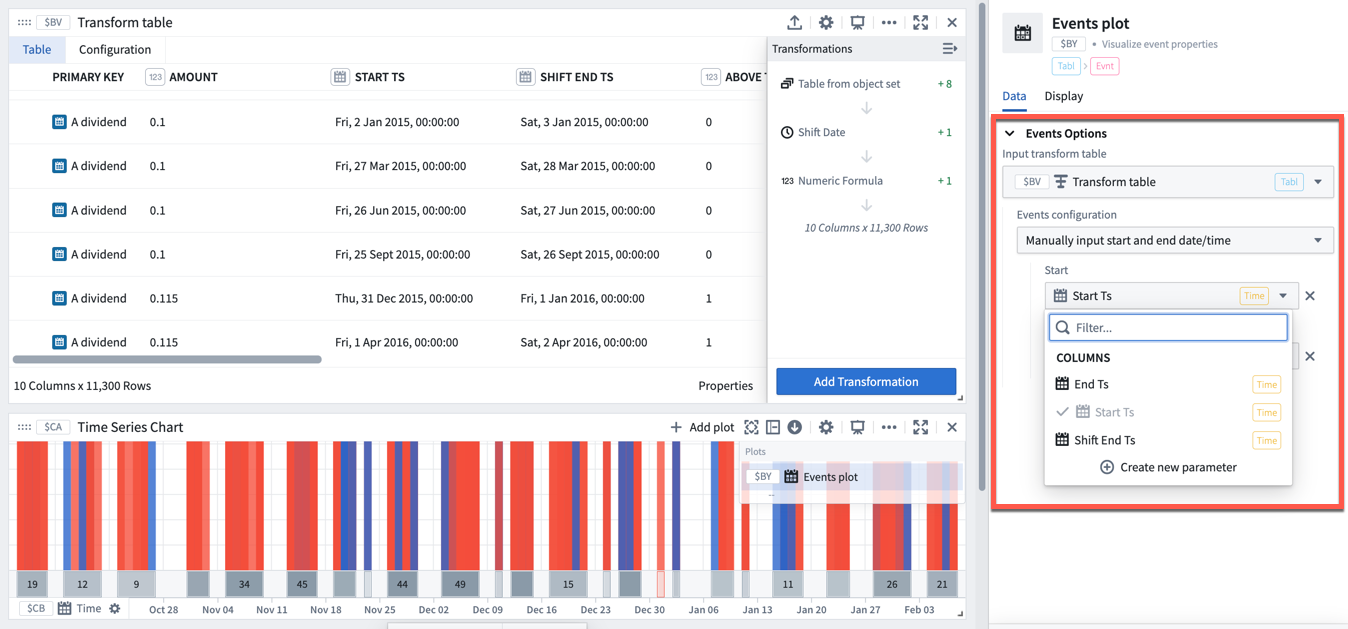
Task: Remove the Start Ts parameter with X
Action: [1310, 296]
